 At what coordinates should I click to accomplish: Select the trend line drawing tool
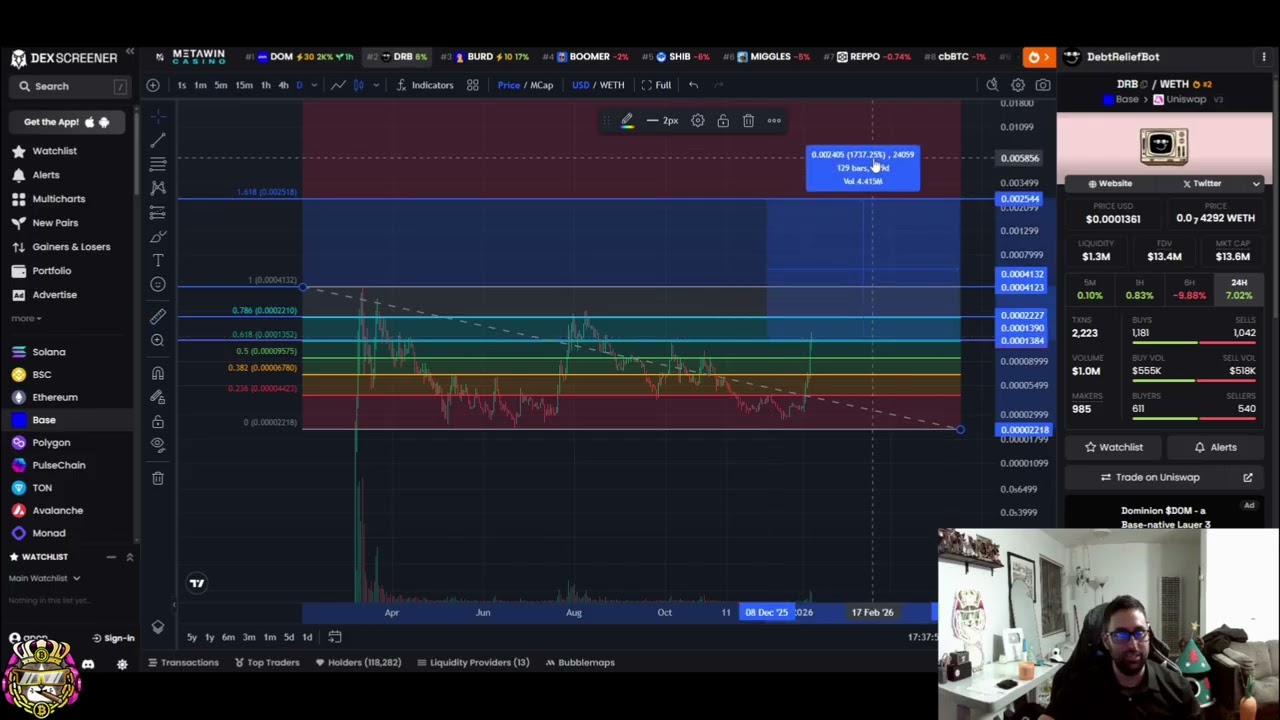pyautogui.click(x=158, y=140)
